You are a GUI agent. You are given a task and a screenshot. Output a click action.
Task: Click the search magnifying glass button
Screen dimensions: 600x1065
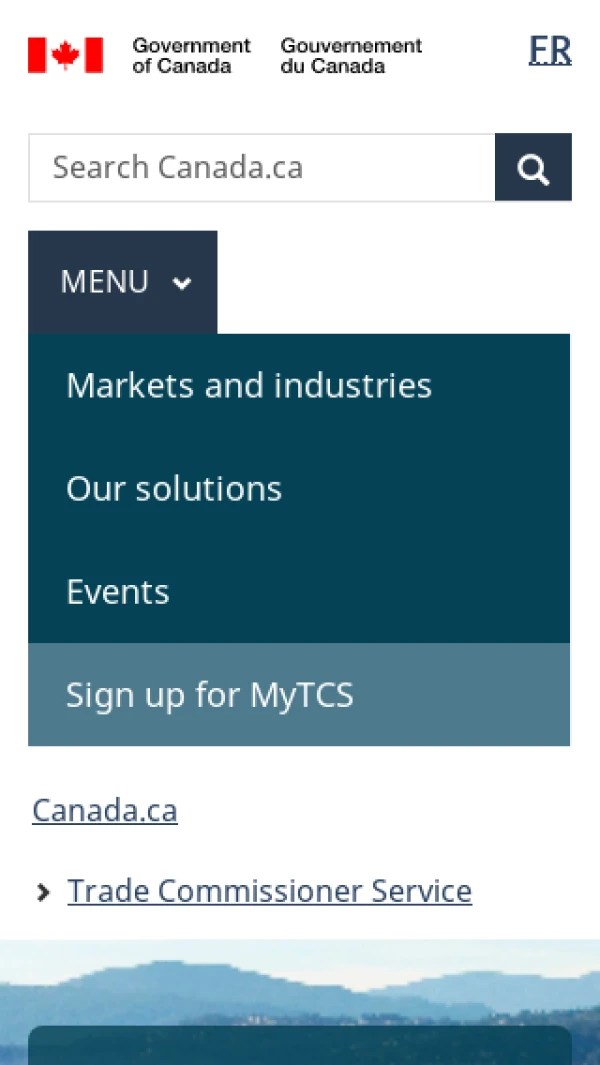click(533, 168)
